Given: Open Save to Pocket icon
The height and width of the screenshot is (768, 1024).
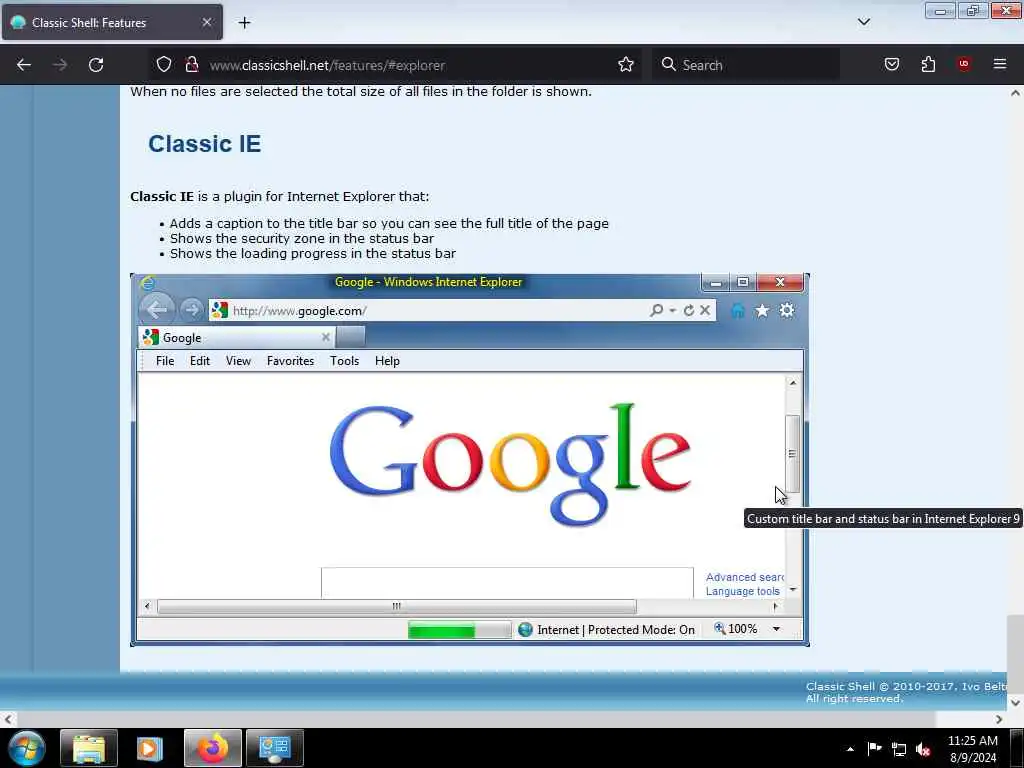Looking at the screenshot, I should 891,64.
